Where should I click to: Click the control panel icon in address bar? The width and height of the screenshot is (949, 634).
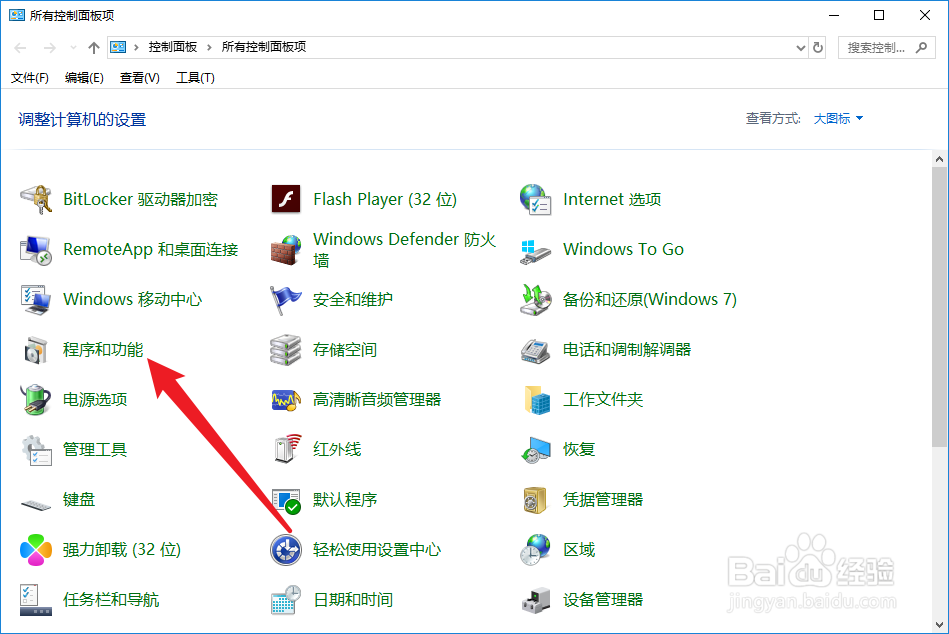point(119,47)
